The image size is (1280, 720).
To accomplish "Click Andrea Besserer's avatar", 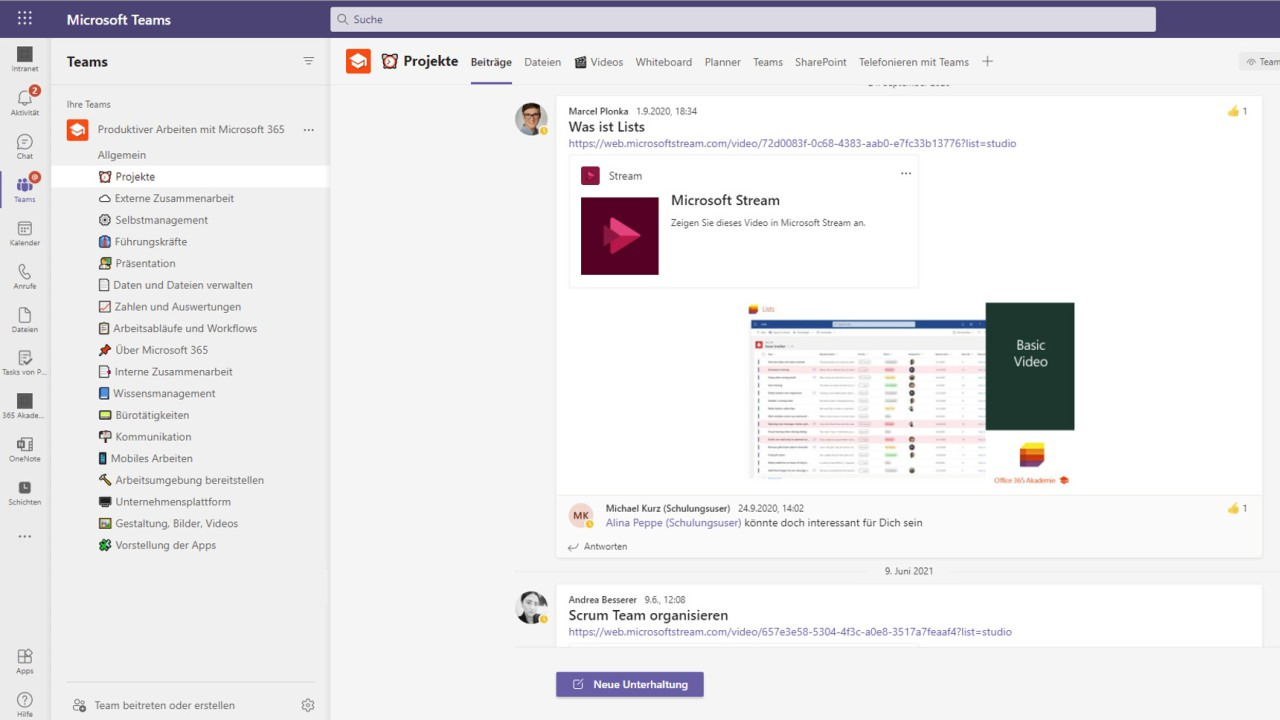I will click(x=531, y=607).
